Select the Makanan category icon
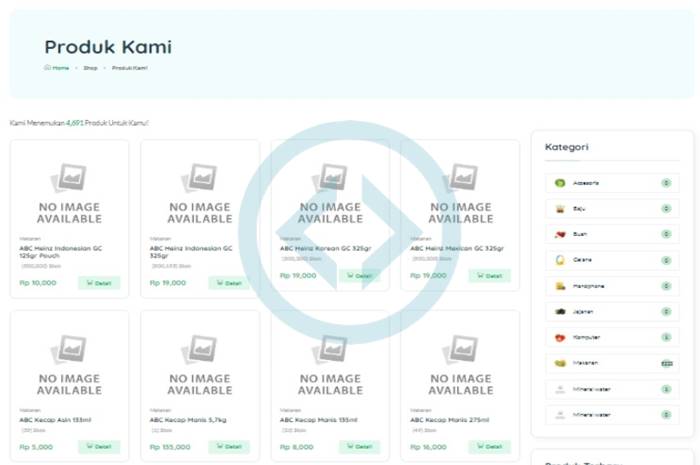Screen dimensions: 700x465 pyautogui.click(x=560, y=363)
